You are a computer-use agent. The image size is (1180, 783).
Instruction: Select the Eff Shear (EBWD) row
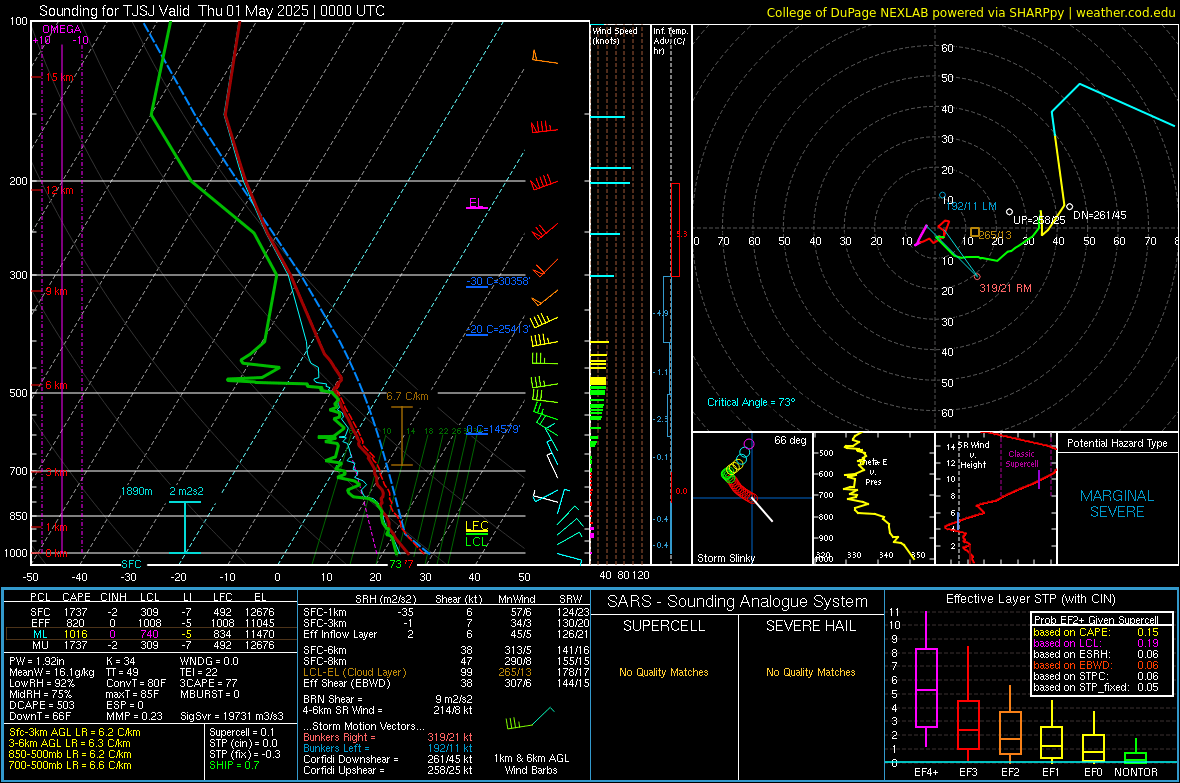click(x=446, y=684)
